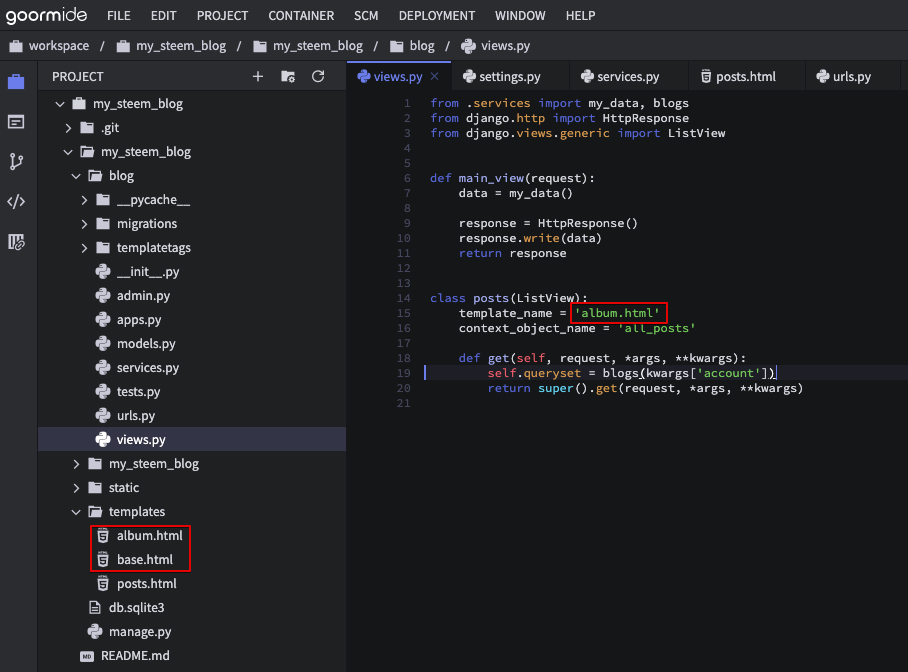Open the SCM menu
908x672 pixels.
(366, 16)
